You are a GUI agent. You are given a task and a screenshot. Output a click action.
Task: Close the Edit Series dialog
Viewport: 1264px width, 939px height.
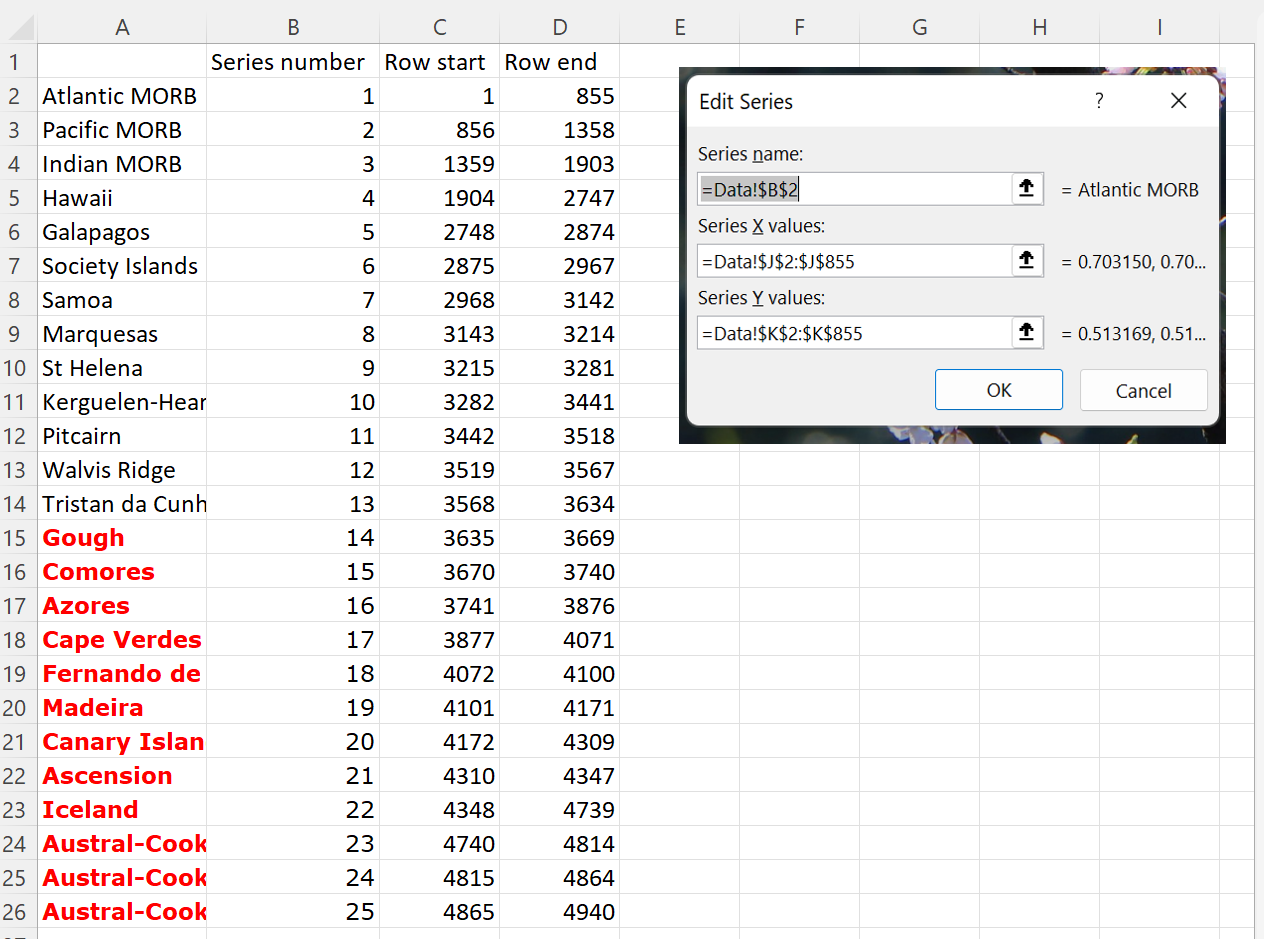pyautogui.click(x=1179, y=101)
